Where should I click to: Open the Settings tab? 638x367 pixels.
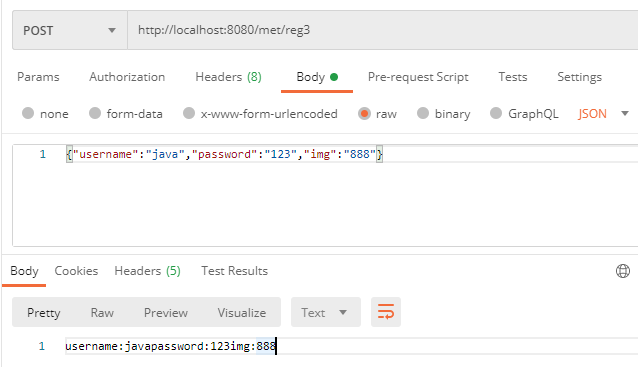579,77
